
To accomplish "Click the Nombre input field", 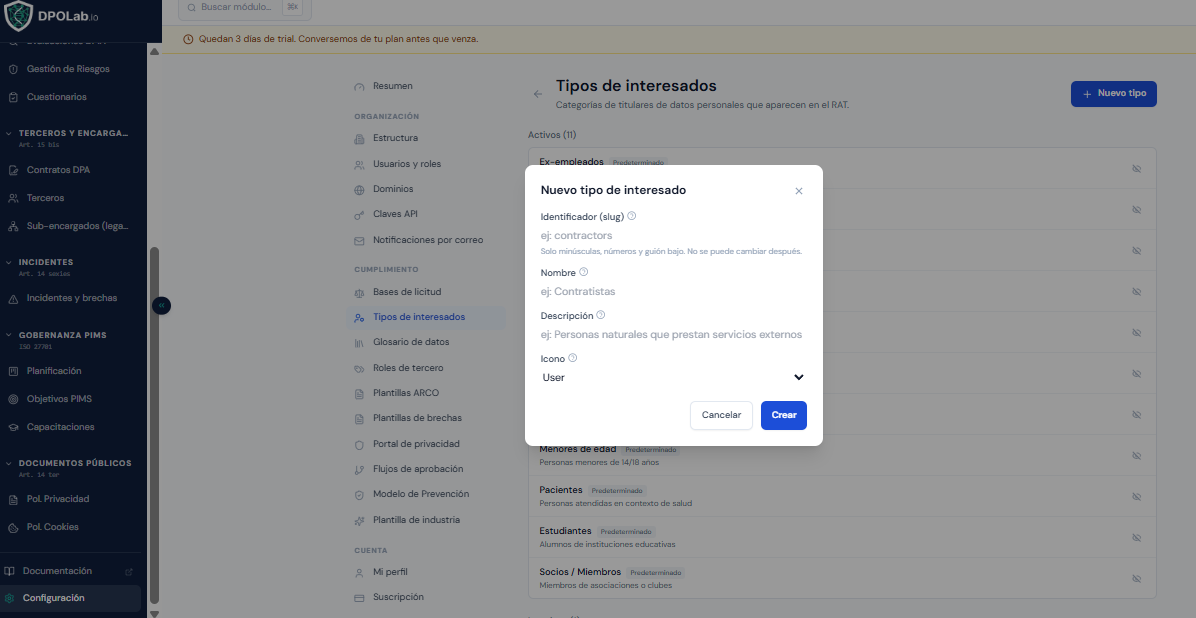I will pyautogui.click(x=674, y=291).
